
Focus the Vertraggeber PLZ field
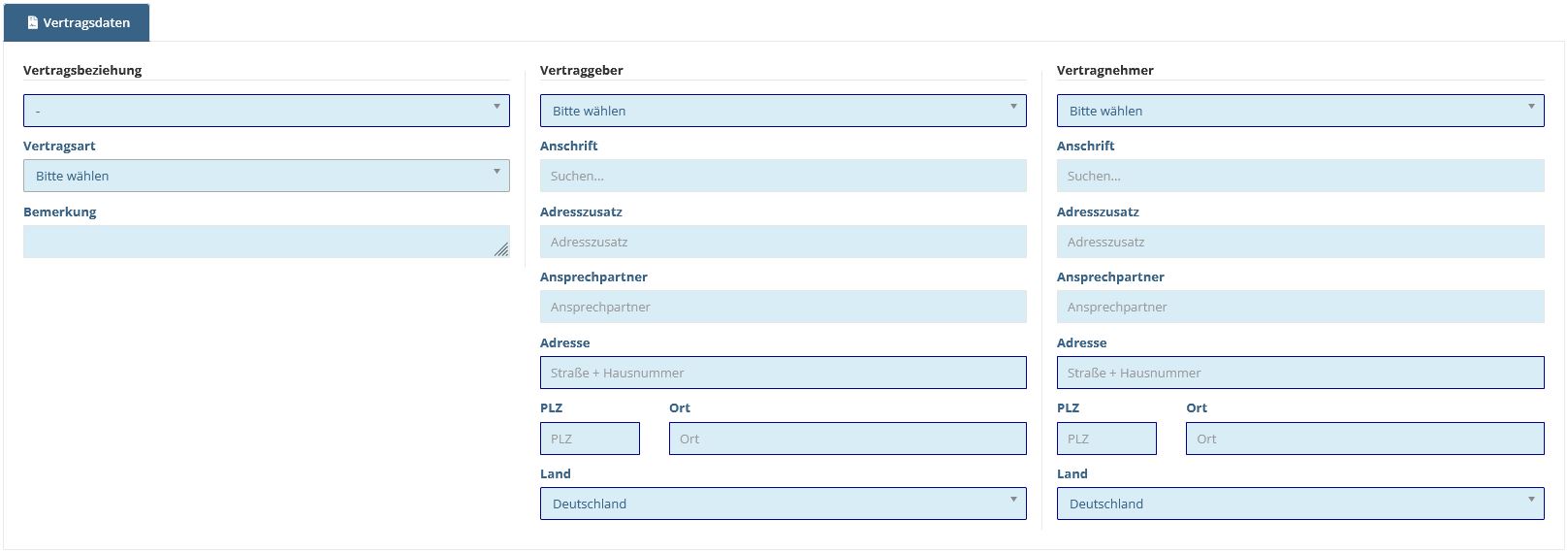click(x=590, y=439)
